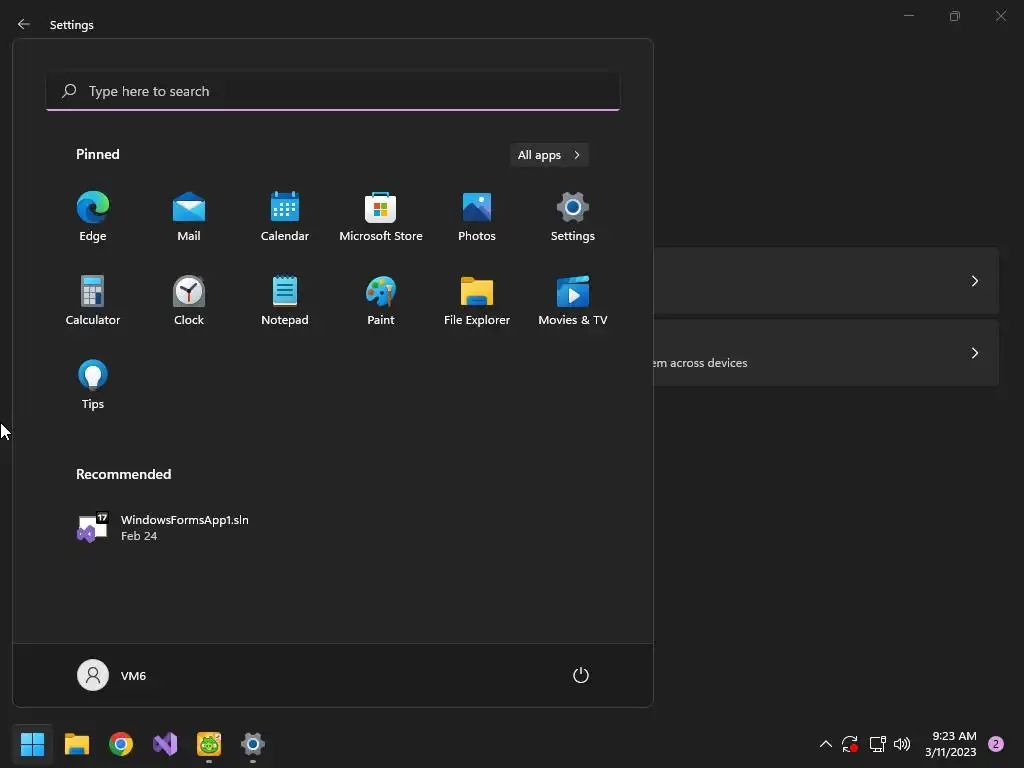Open Visual Studio from the taskbar
Image resolution: width=1024 pixels, height=768 pixels.
pyautogui.click(x=165, y=744)
